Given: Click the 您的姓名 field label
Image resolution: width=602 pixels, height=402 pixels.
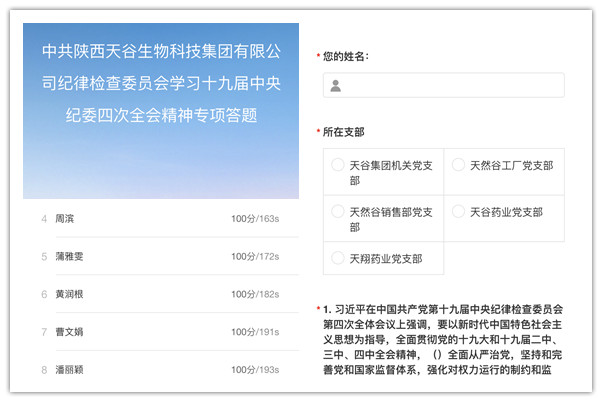Looking at the screenshot, I should point(345,56).
